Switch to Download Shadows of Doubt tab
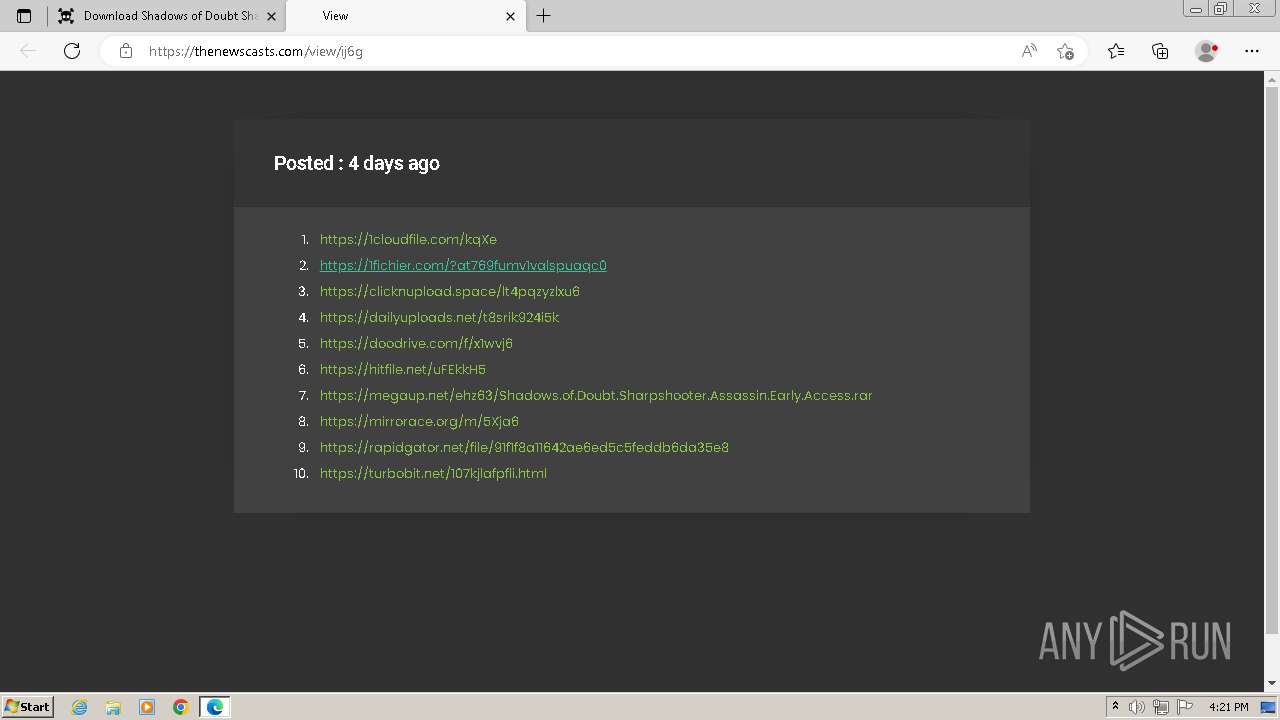 coord(166,16)
